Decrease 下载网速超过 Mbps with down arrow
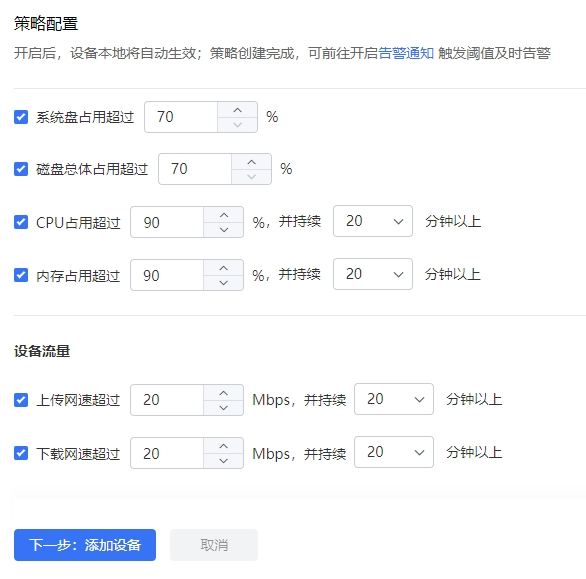The image size is (586, 579). pyautogui.click(x=223, y=461)
